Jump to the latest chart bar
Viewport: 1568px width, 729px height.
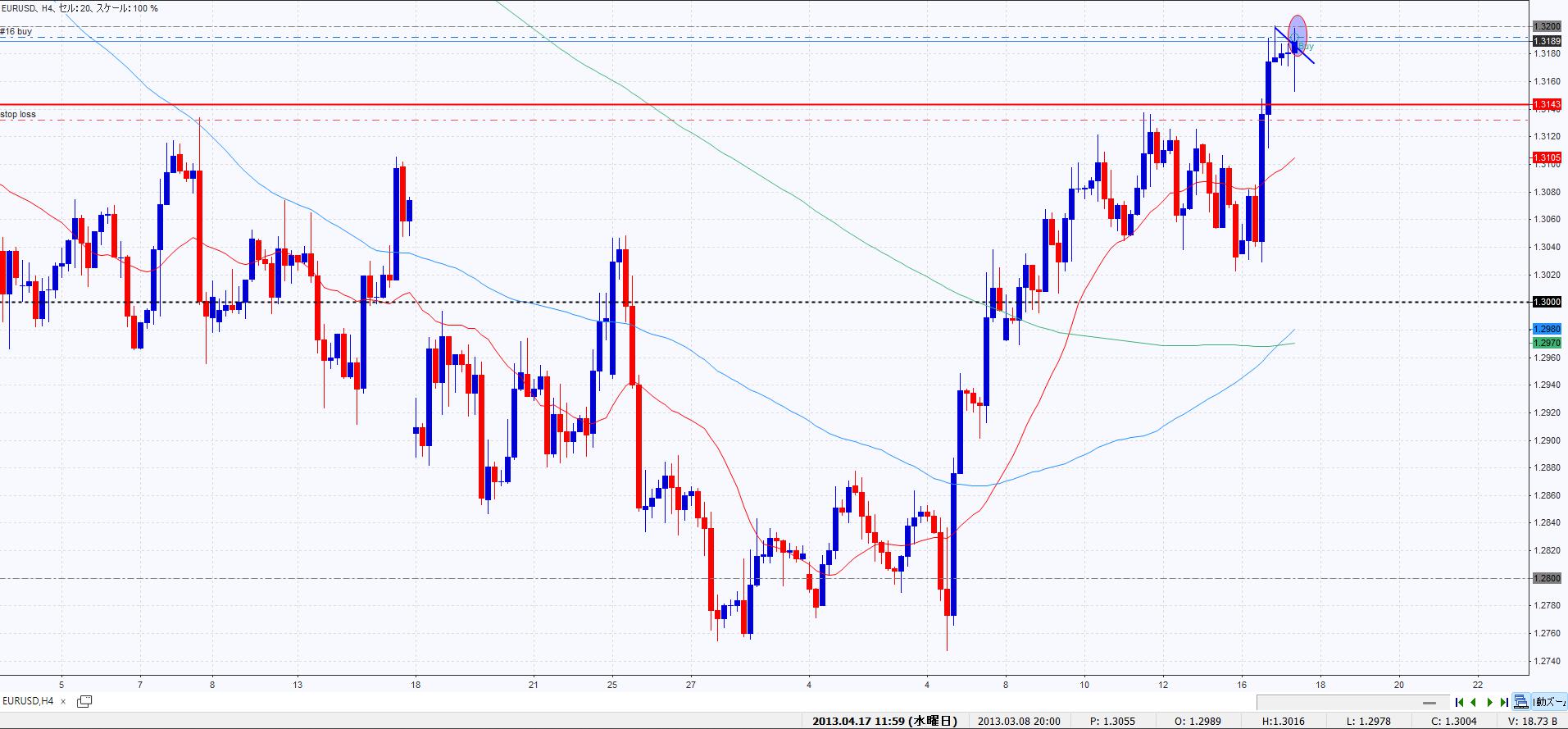point(1504,702)
